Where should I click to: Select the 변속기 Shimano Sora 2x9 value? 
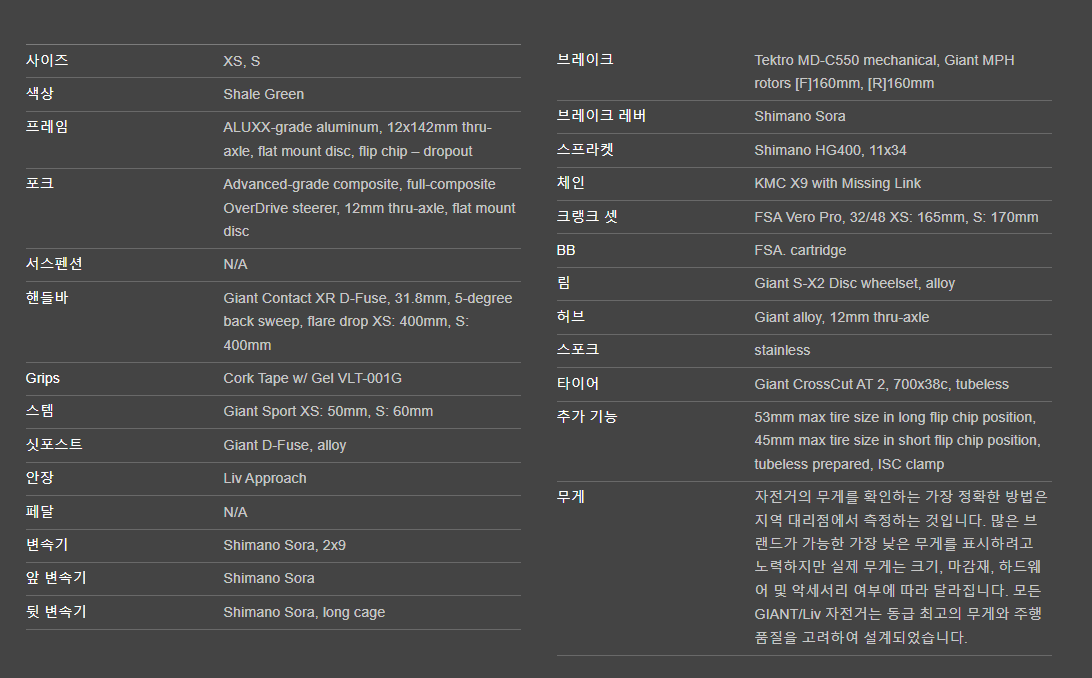click(284, 545)
